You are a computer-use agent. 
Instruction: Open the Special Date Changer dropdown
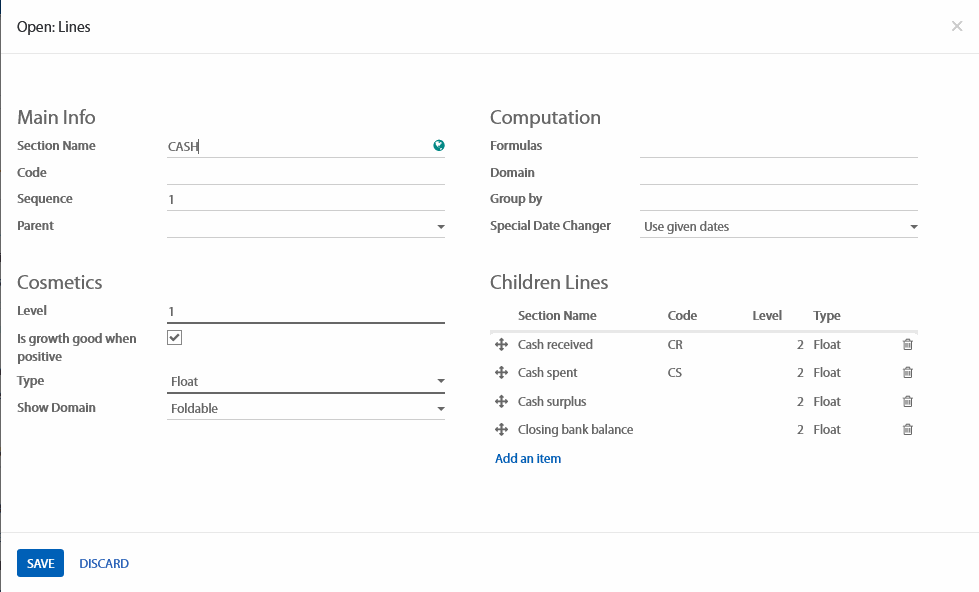tap(778, 227)
